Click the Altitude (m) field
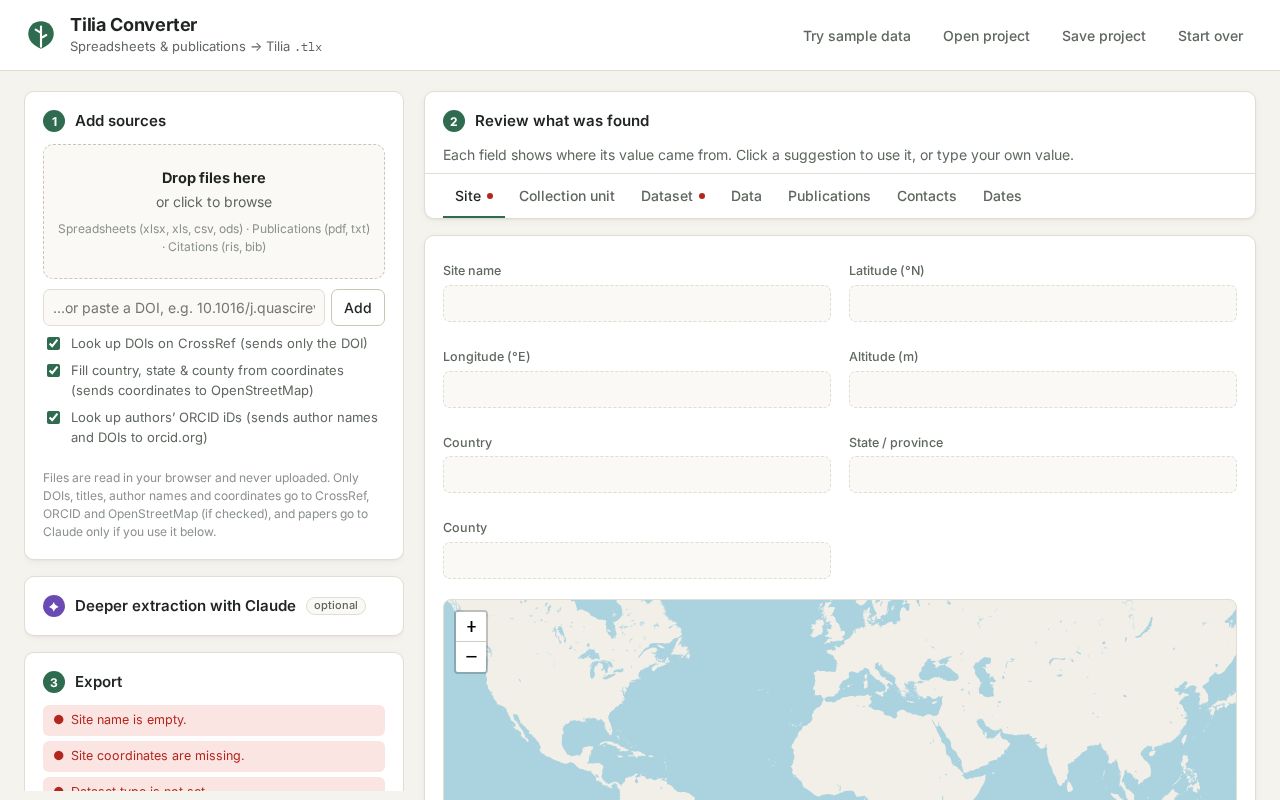 [x=1043, y=390]
